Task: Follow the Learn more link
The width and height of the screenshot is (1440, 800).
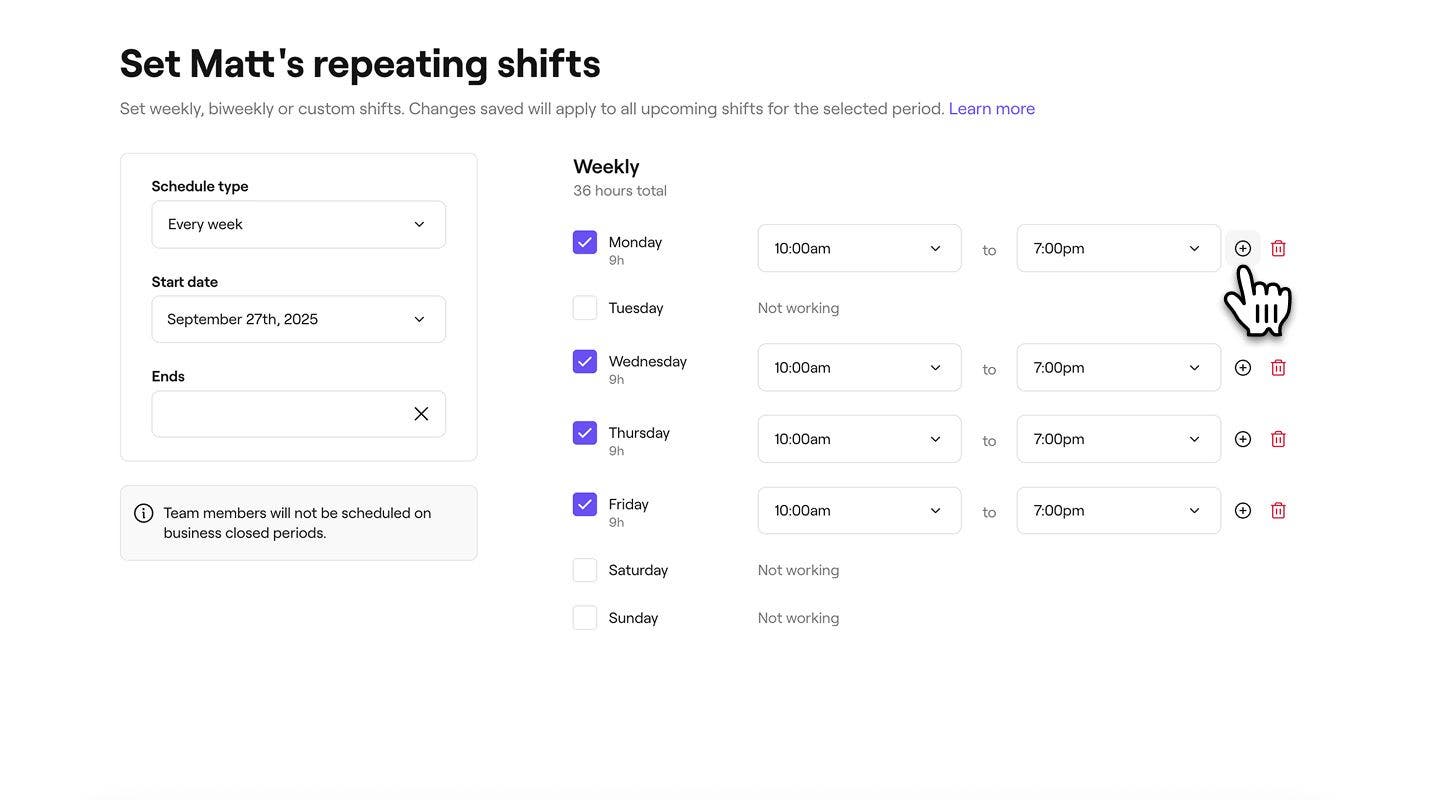Action: (991, 109)
